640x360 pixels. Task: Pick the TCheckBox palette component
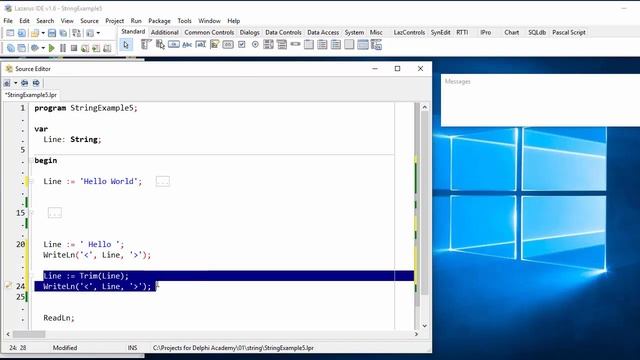(x=242, y=44)
